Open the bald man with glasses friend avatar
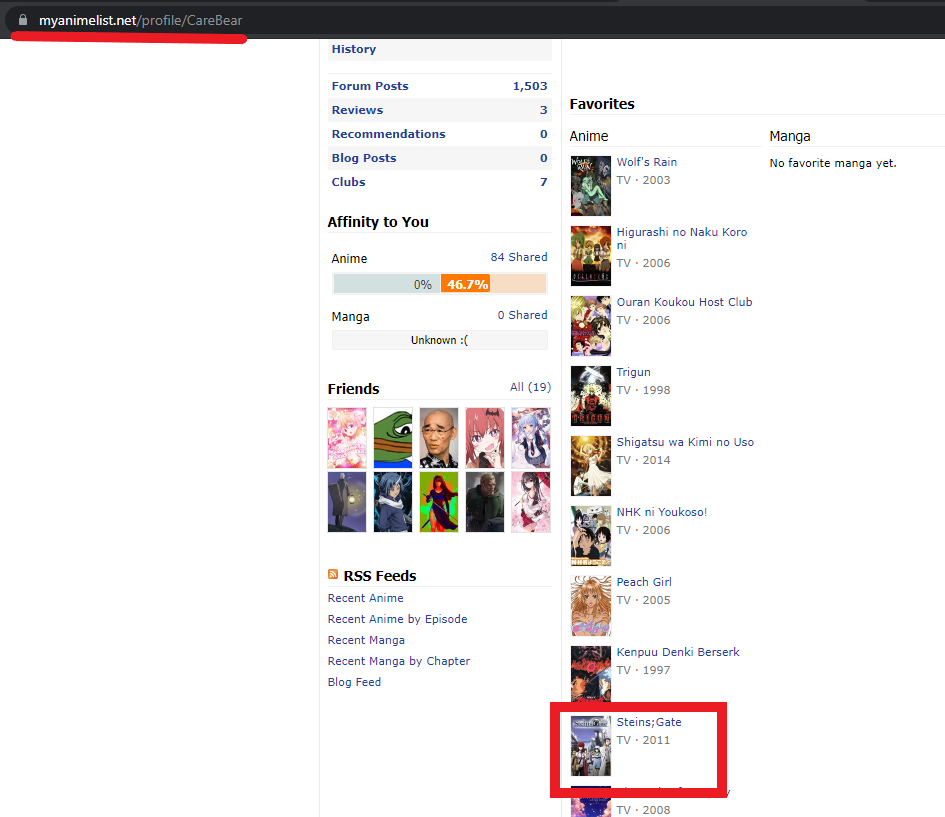This screenshot has height=817, width=945. click(439, 438)
